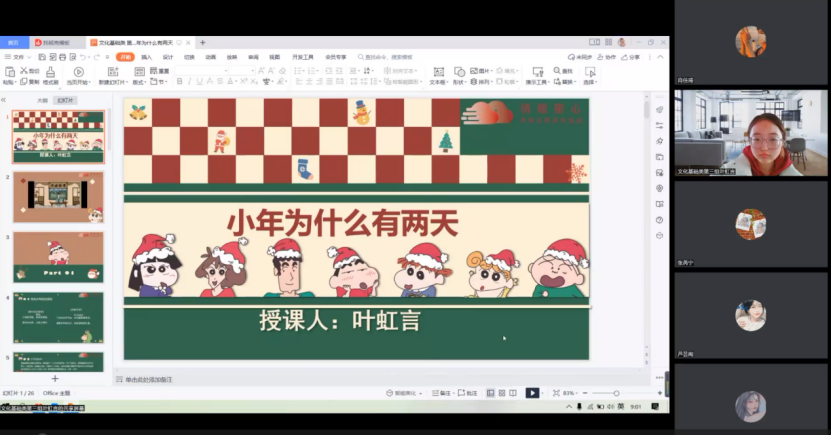Select the Format Painter (格式刷) brush

pyautogui.click(x=50, y=72)
